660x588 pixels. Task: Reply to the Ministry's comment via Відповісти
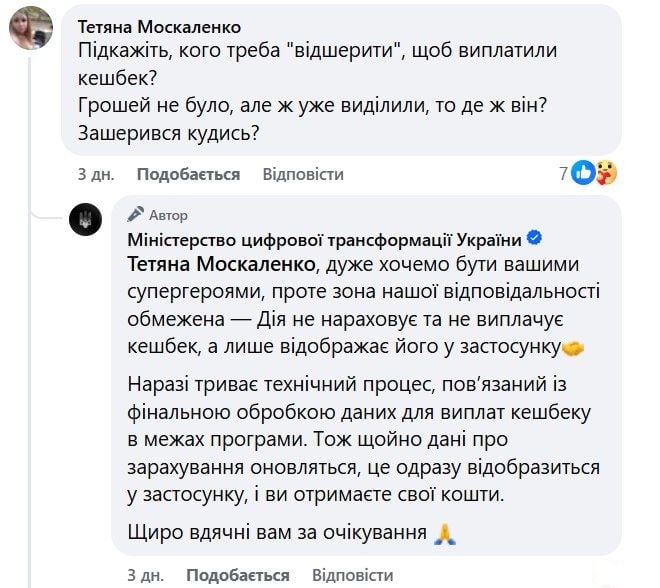pyautogui.click(x=352, y=575)
